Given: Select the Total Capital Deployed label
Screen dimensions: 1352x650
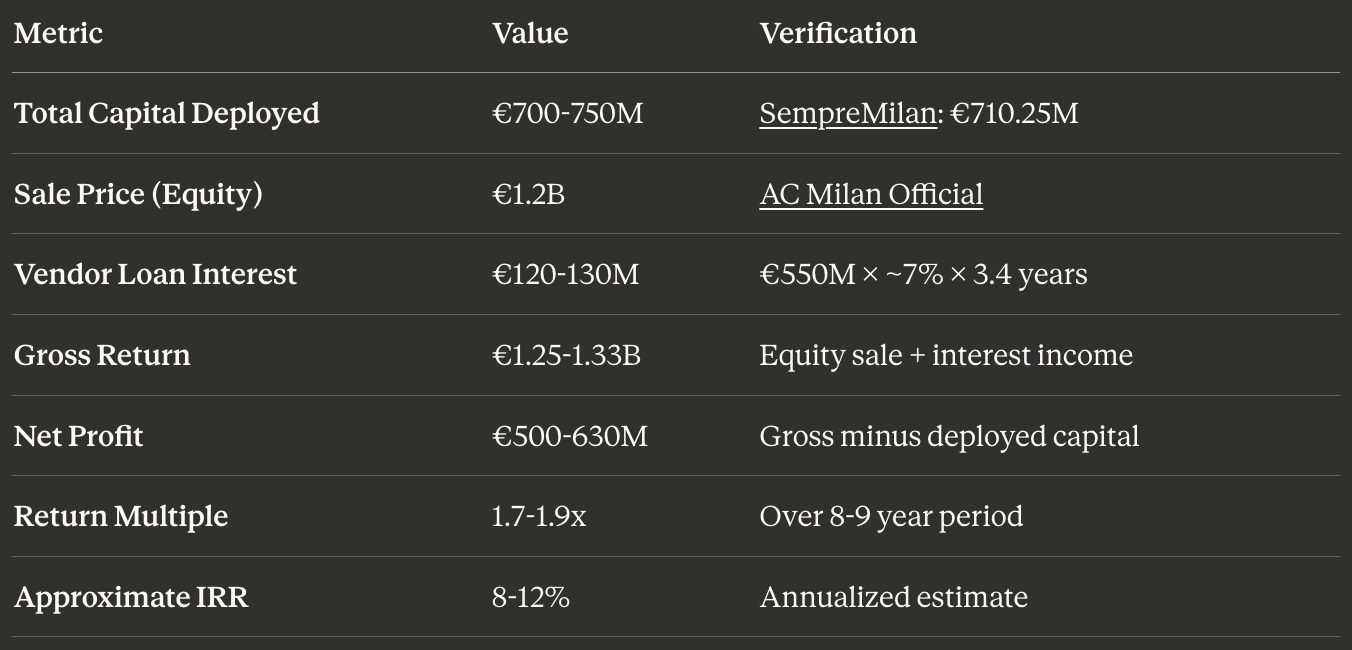Looking at the screenshot, I should (167, 114).
